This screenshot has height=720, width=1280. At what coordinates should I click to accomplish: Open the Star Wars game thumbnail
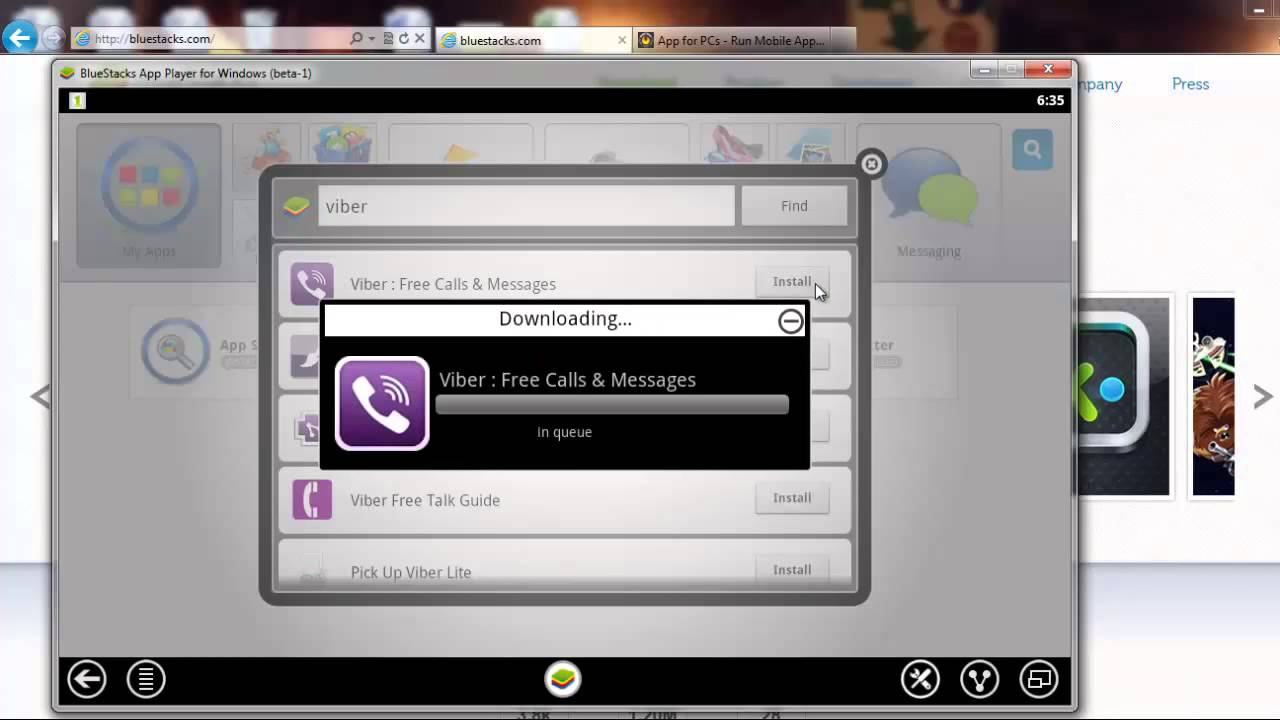pos(1213,396)
